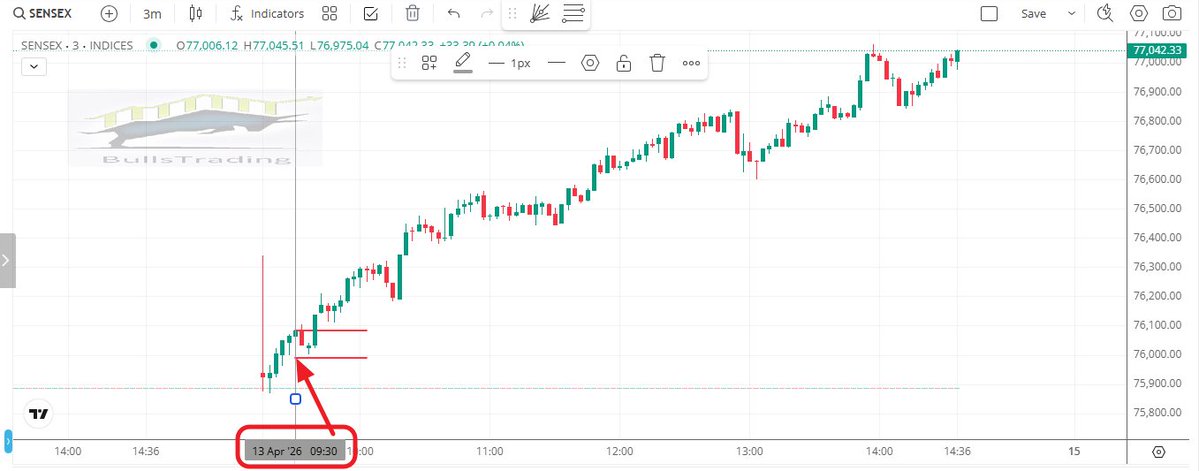Image resolution: width=1199 pixels, height=471 pixels.
Task: Click the high value H77,045.51
Action: [274, 45]
